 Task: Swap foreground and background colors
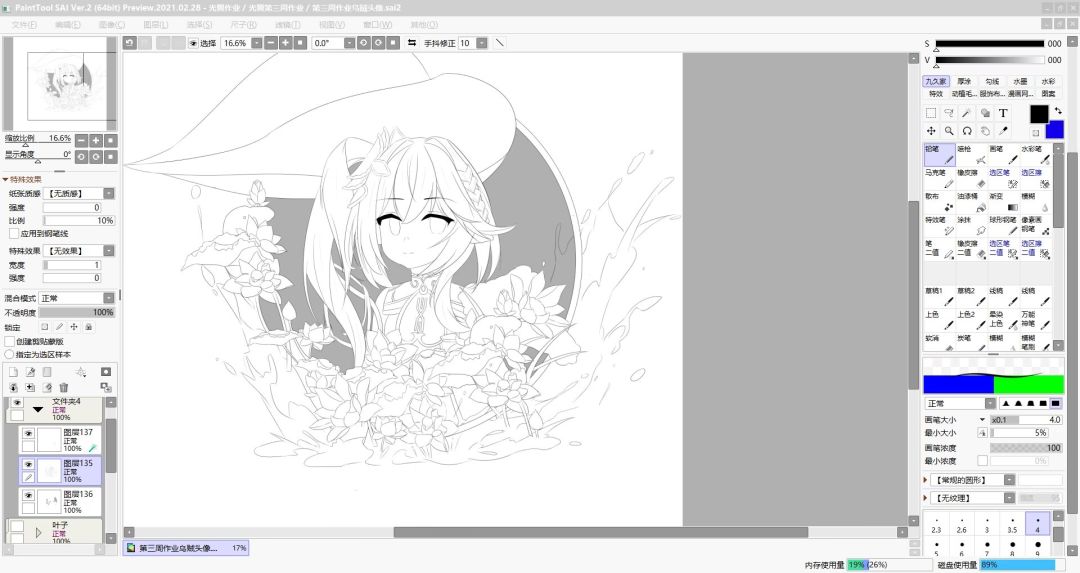1058,110
